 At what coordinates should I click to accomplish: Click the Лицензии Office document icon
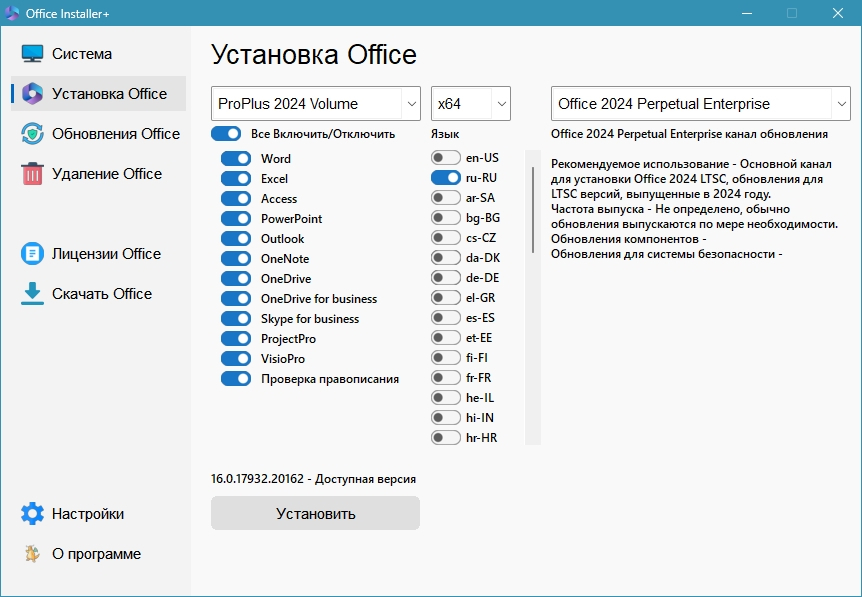coord(32,254)
